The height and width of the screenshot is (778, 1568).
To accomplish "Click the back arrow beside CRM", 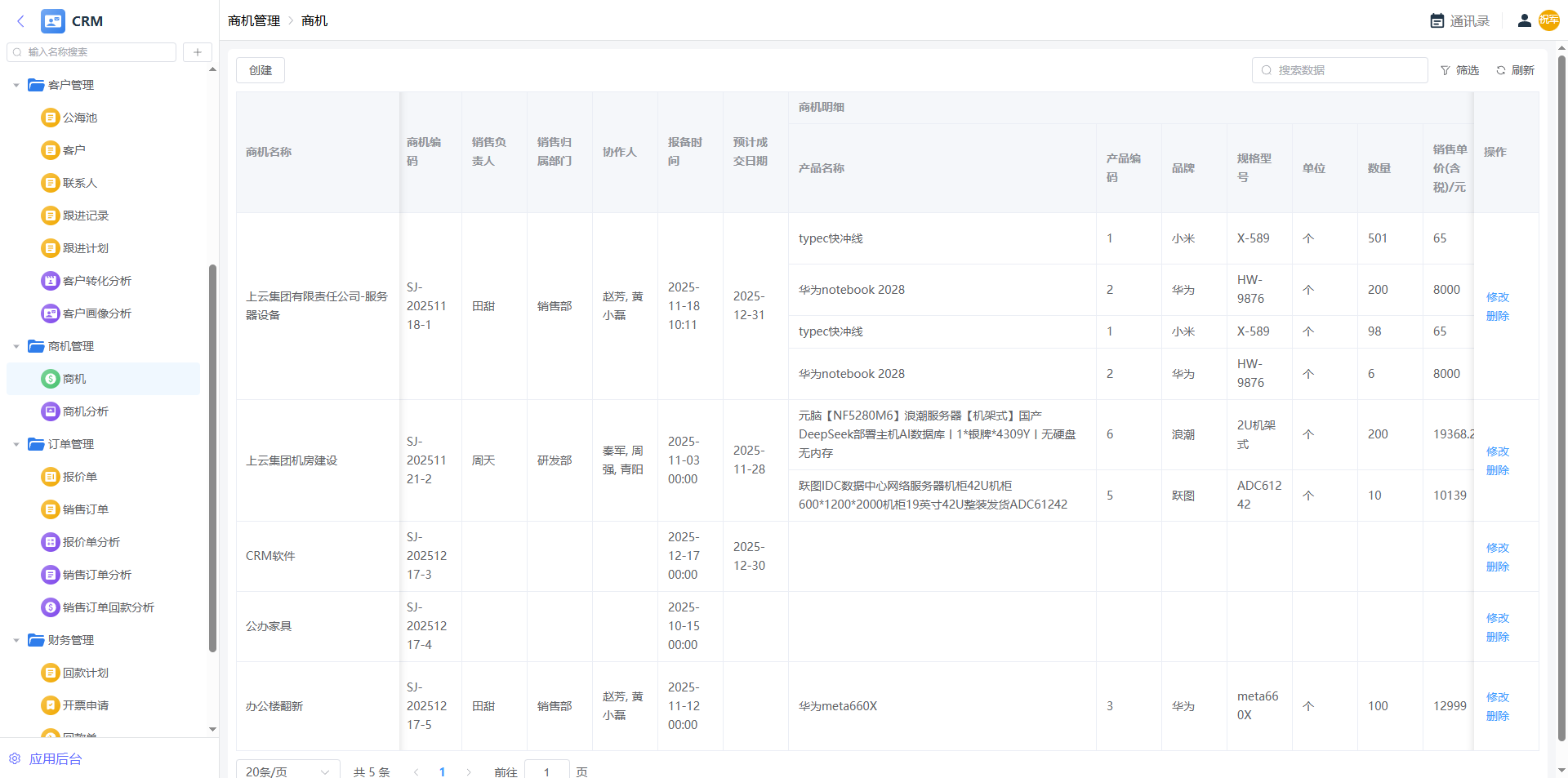I will tap(21, 21).
